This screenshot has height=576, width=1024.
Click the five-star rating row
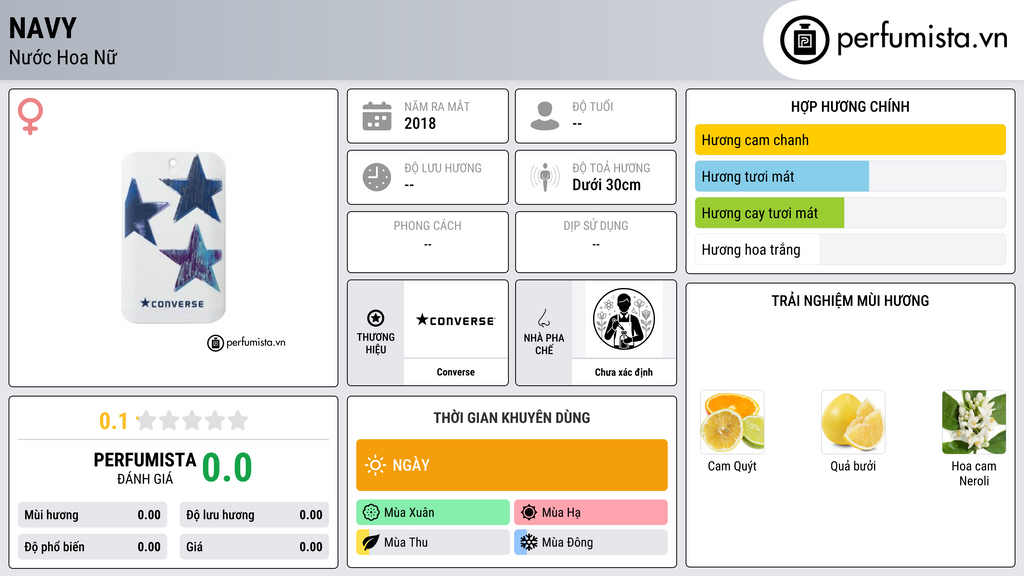pos(193,420)
